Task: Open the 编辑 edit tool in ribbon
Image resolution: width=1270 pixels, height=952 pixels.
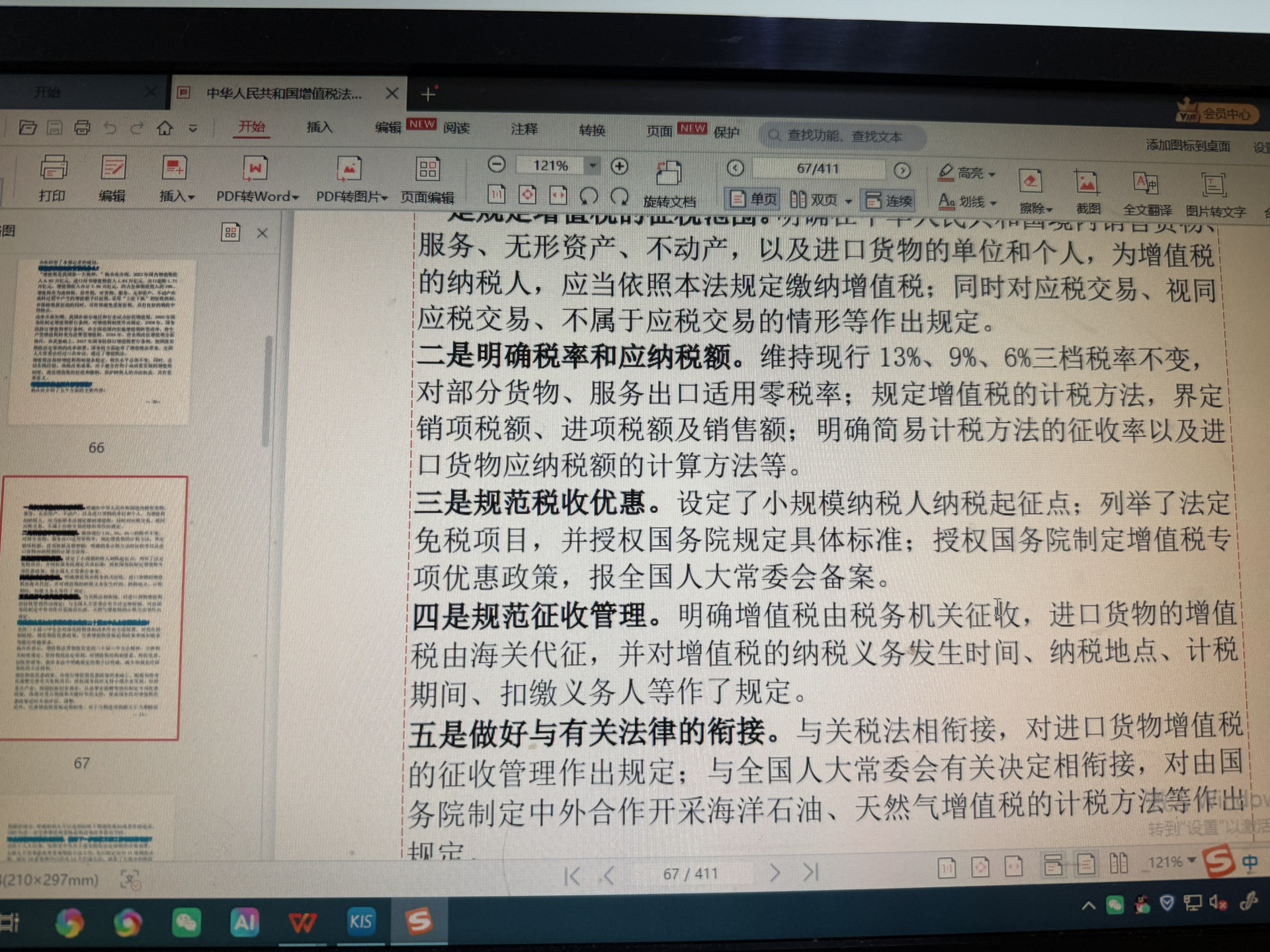Action: coord(113,177)
